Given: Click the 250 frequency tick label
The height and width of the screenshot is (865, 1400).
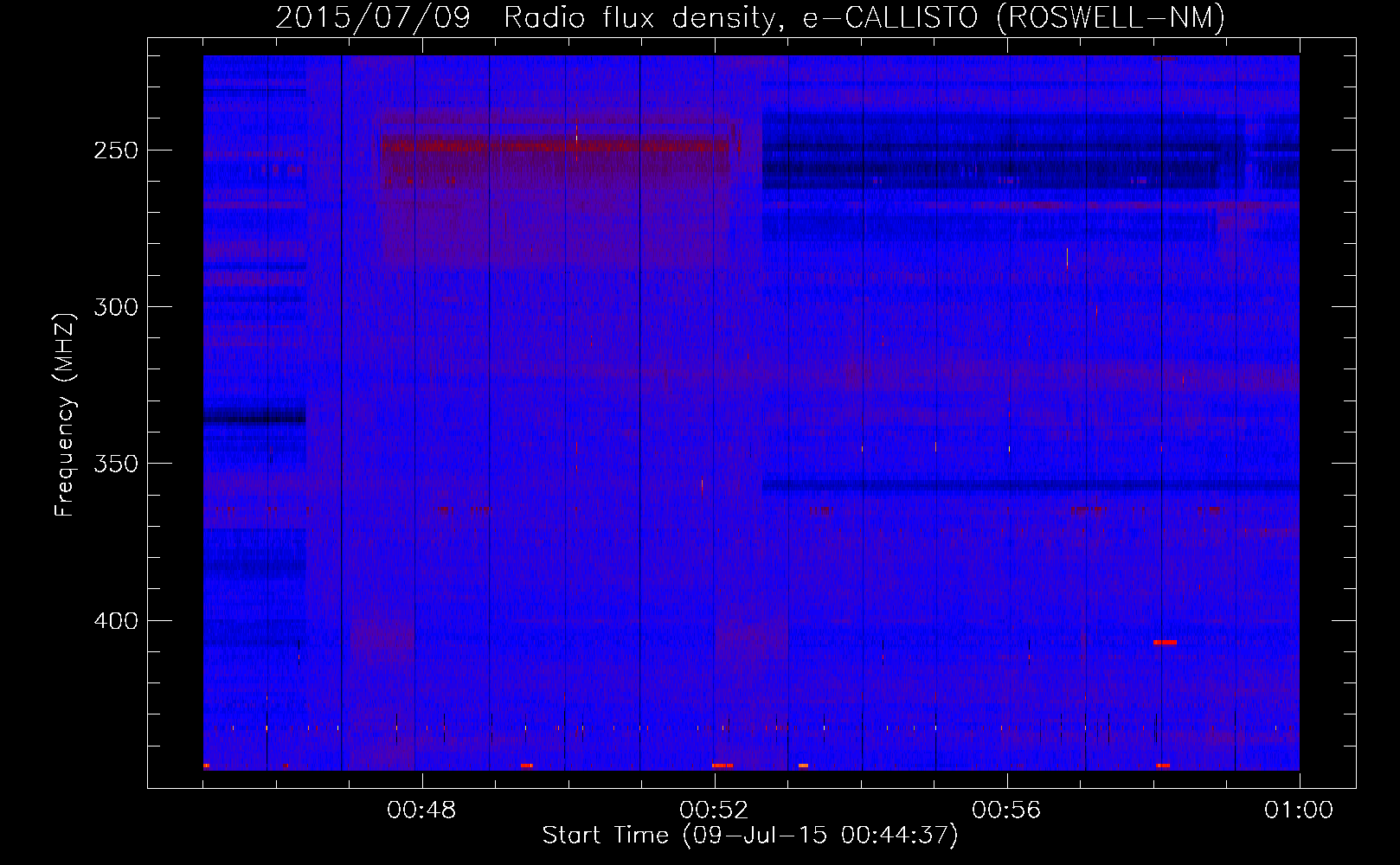Looking at the screenshot, I should 116,151.
